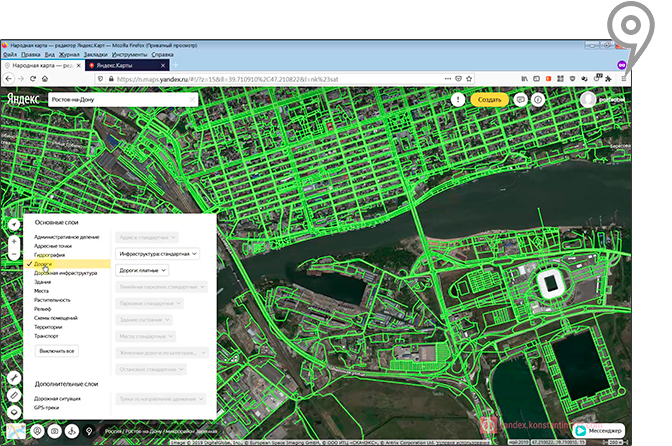This screenshot has height=446, width=672.
Task: Toggle the Здания layer
Action: 42,282
